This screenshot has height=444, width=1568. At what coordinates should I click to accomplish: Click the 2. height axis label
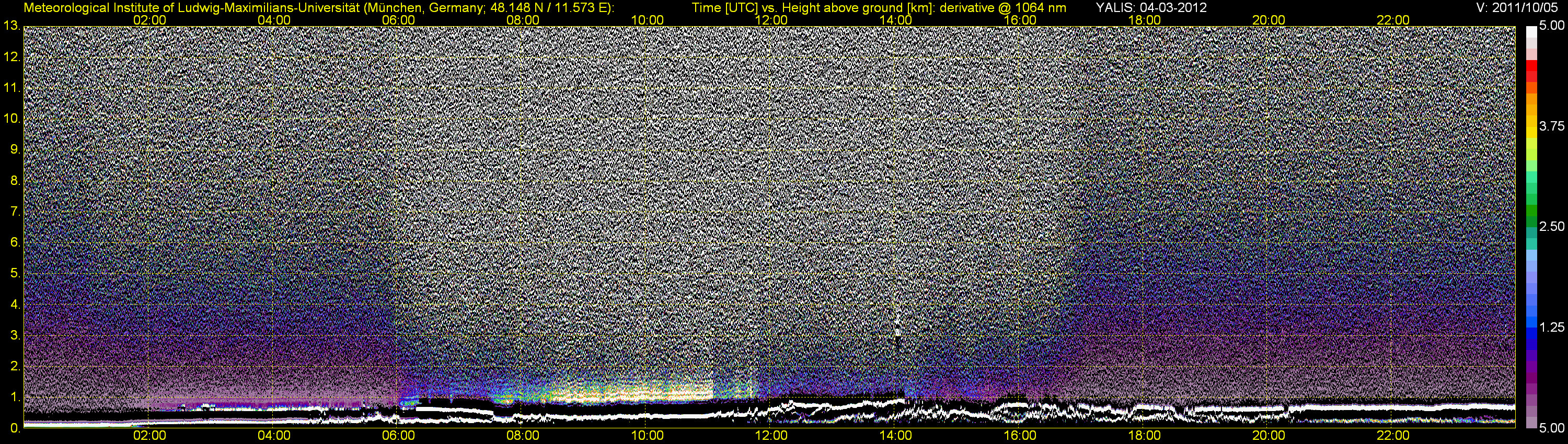[x=15, y=367]
